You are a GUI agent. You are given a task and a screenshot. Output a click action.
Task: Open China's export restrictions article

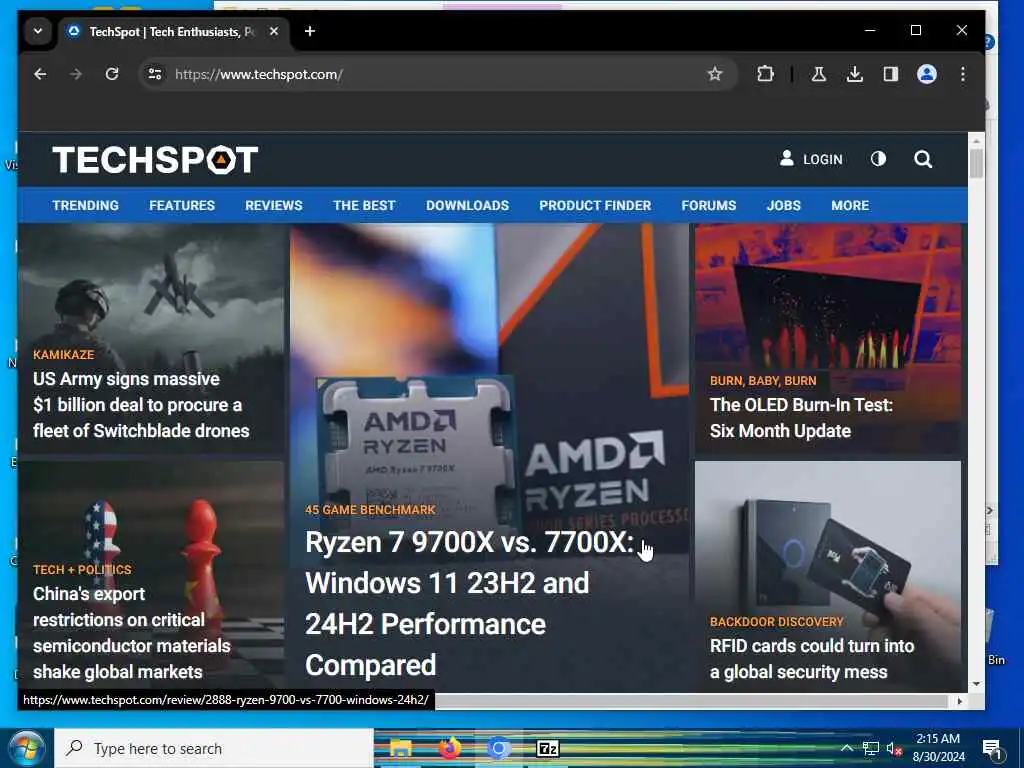[x=131, y=633]
